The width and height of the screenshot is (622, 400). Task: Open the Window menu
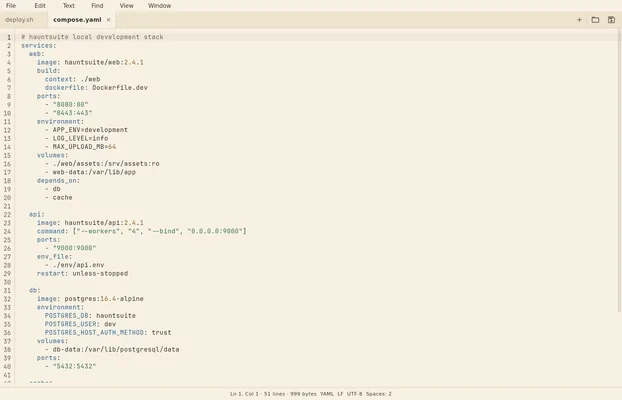tap(159, 6)
